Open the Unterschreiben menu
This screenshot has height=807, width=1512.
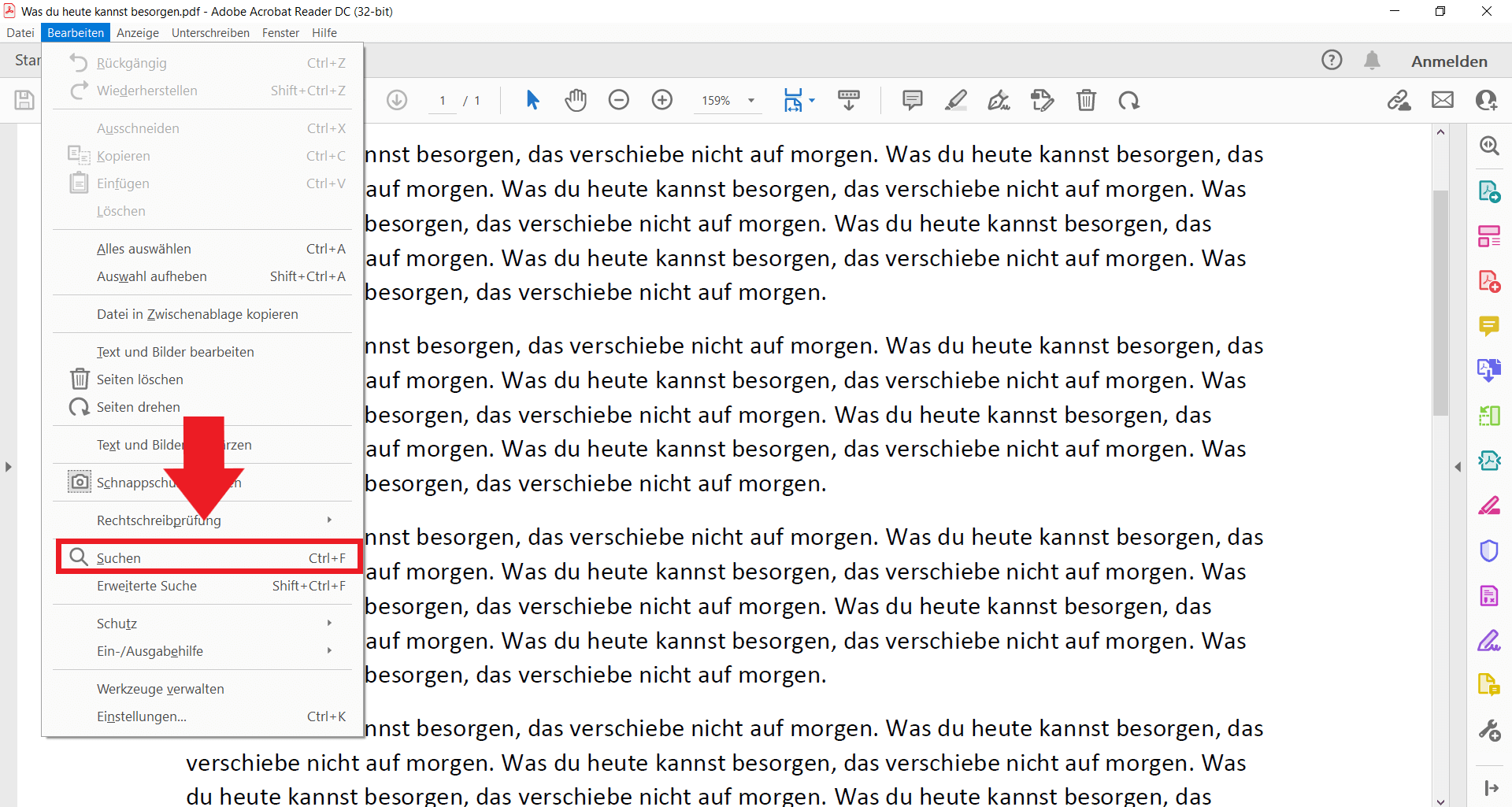(x=210, y=32)
